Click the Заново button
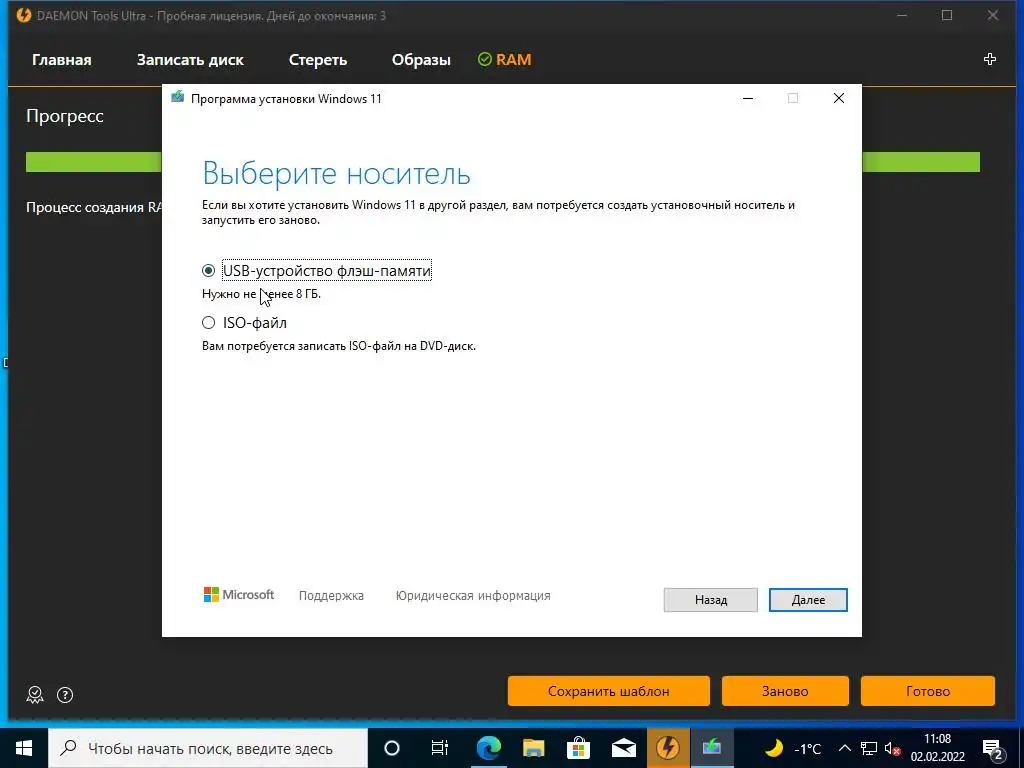The width and height of the screenshot is (1024, 768). pos(785,691)
